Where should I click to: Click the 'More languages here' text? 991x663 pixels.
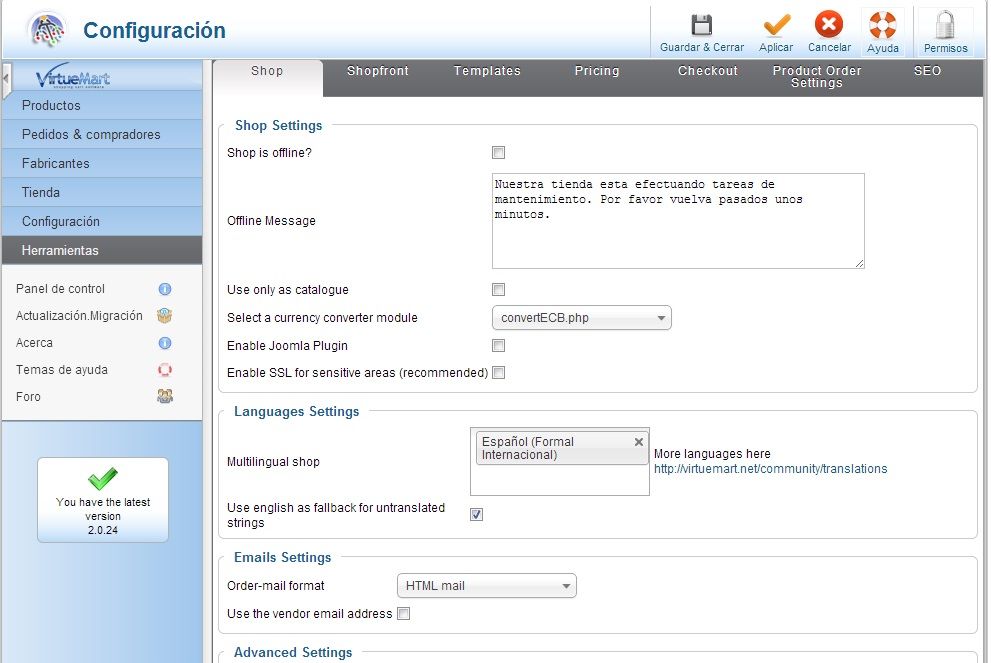click(x=712, y=454)
